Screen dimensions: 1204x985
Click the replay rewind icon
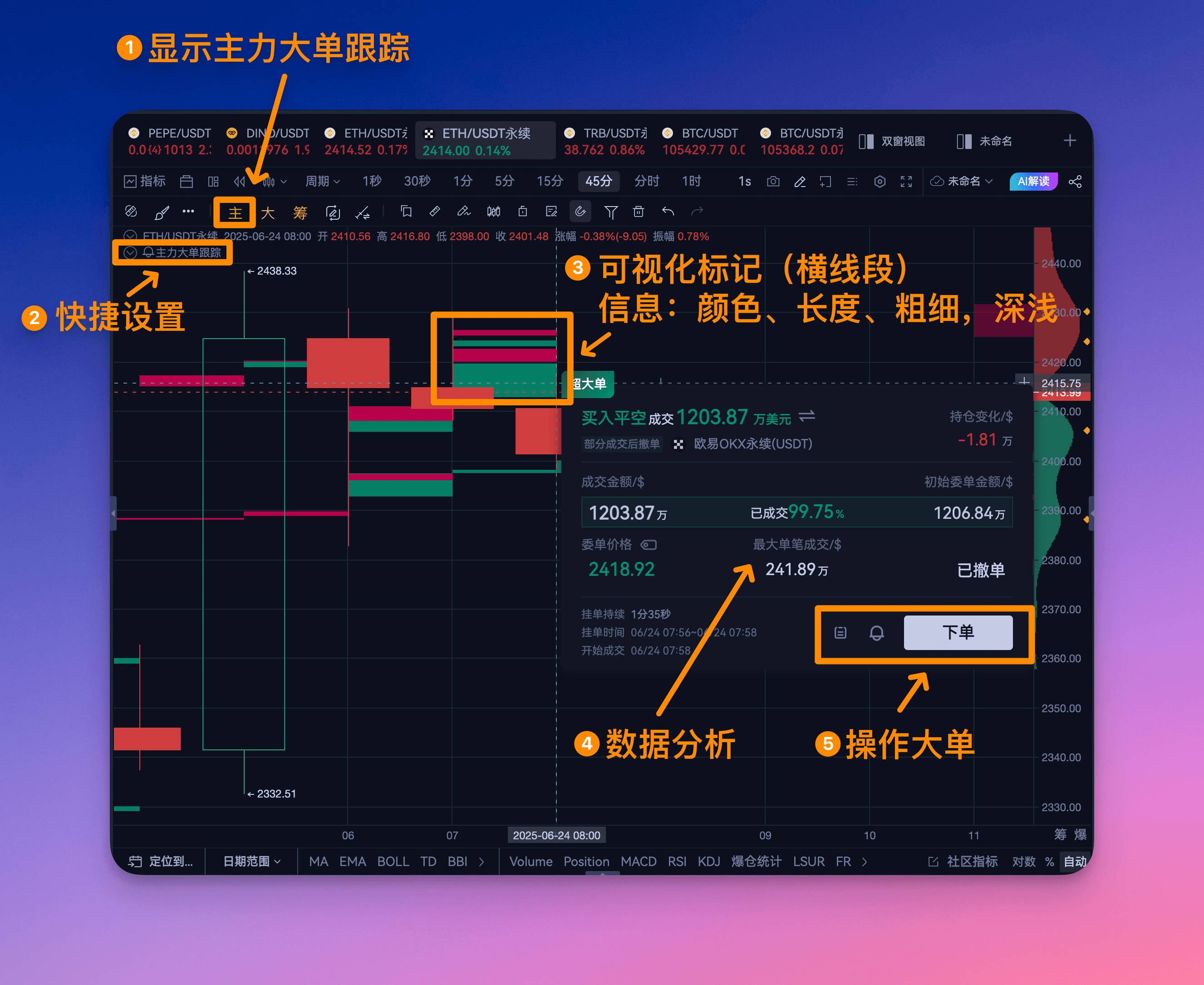pyautogui.click(x=239, y=181)
